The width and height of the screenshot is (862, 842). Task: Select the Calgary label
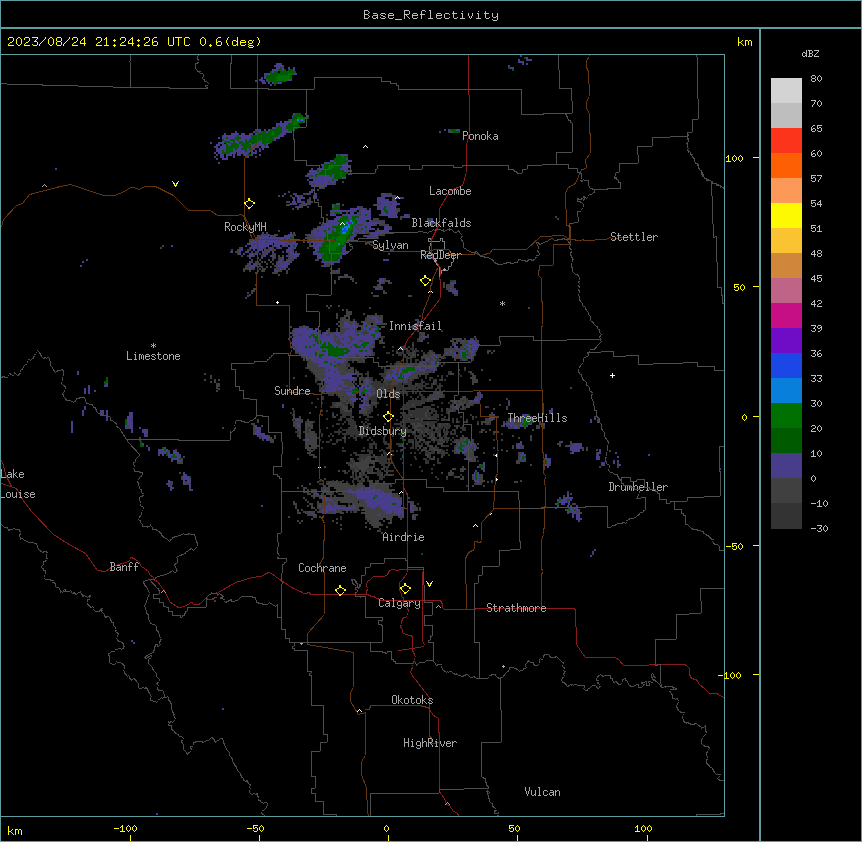[x=400, y=603]
